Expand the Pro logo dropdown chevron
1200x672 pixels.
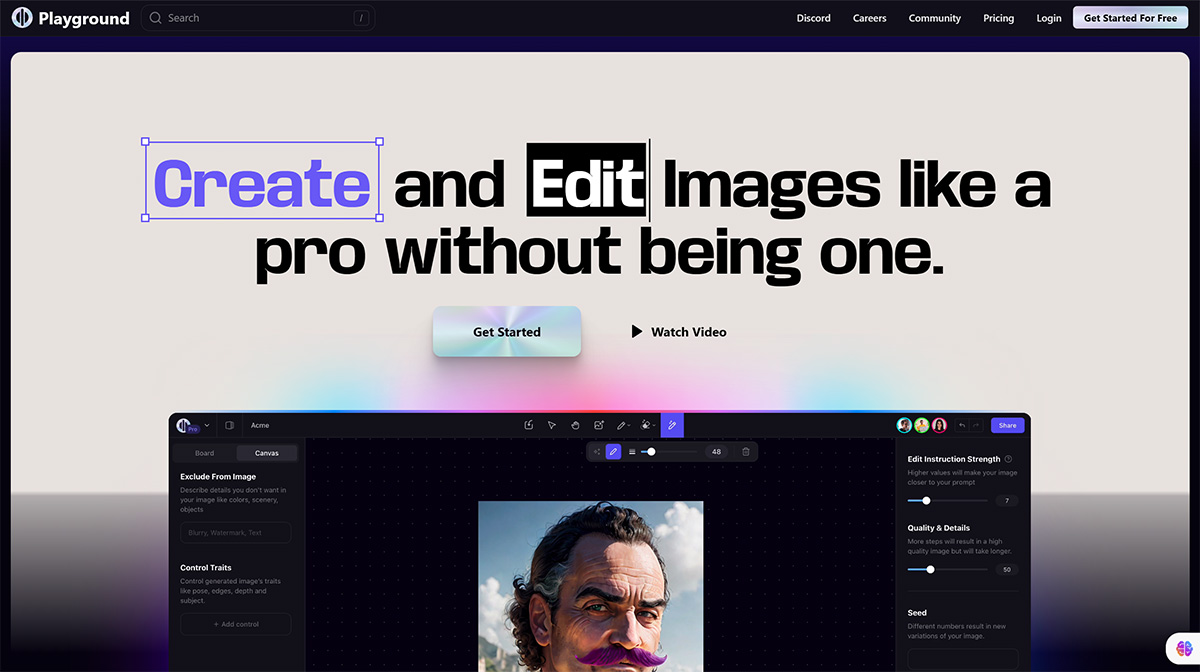coord(207,425)
